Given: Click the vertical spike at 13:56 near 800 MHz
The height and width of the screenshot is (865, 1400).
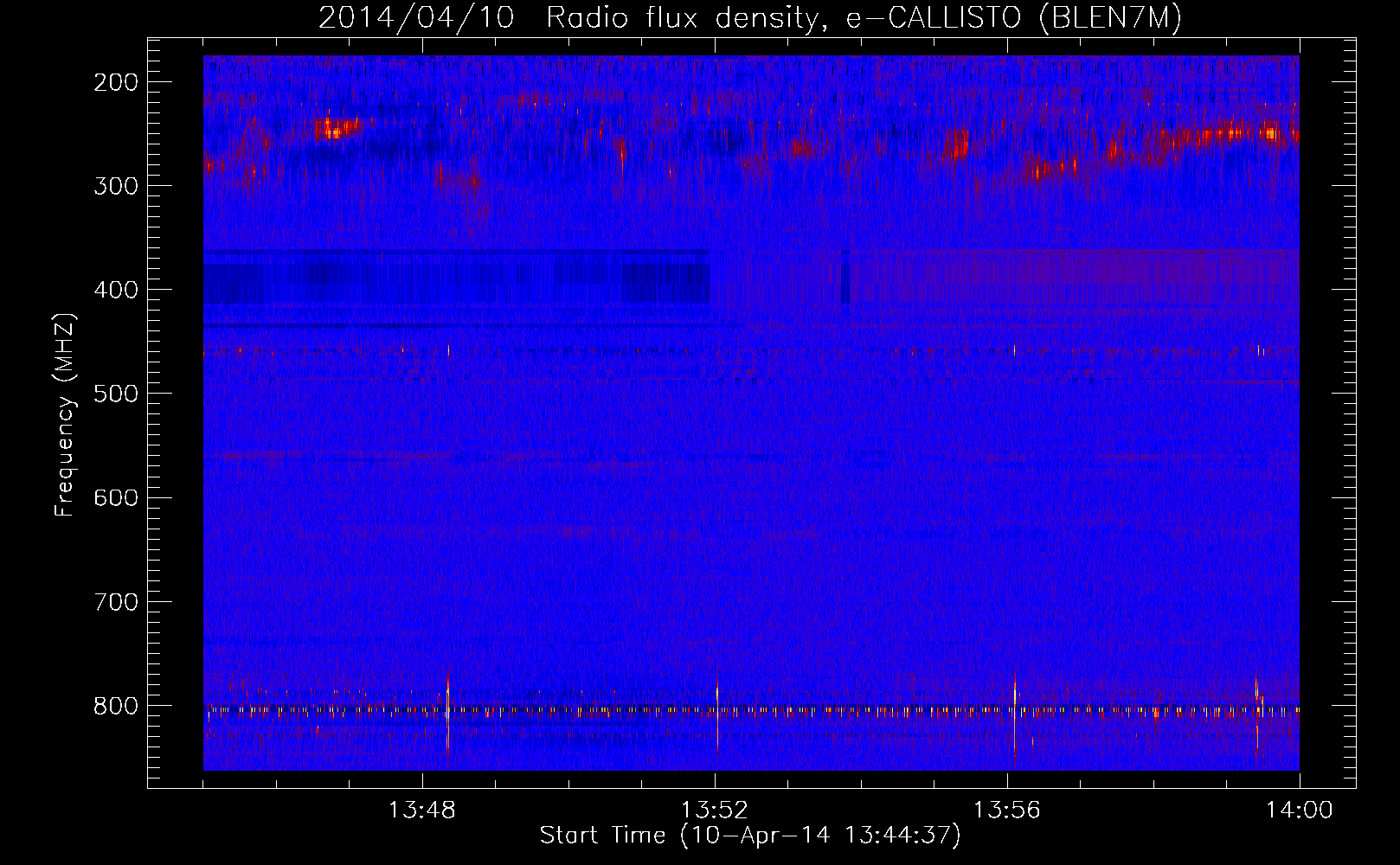Looking at the screenshot, I should tap(1014, 716).
